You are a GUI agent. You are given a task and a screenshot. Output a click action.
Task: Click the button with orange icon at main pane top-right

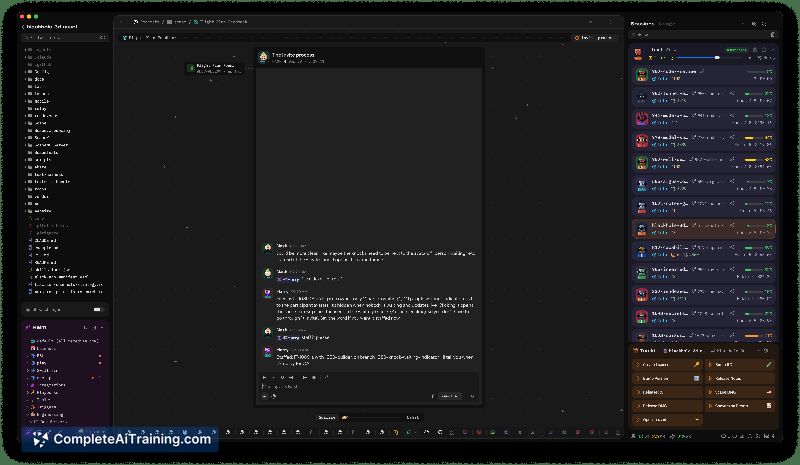(x=594, y=38)
